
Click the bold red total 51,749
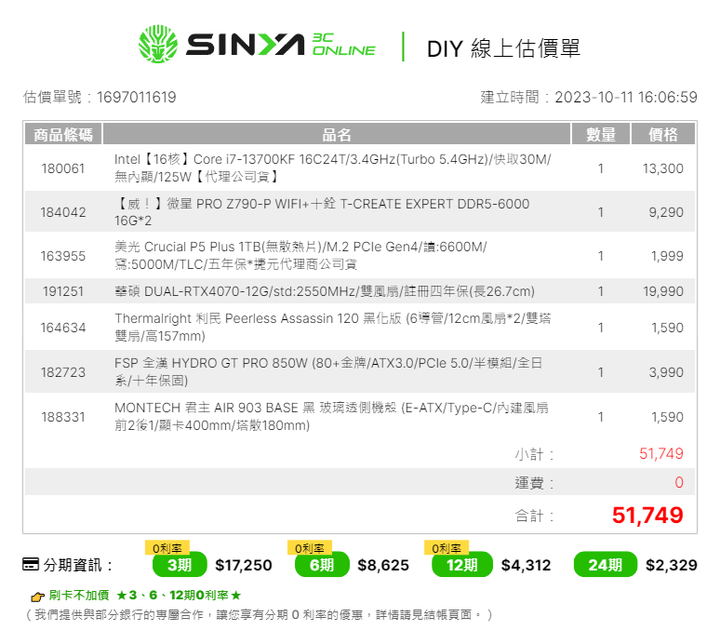point(647,515)
